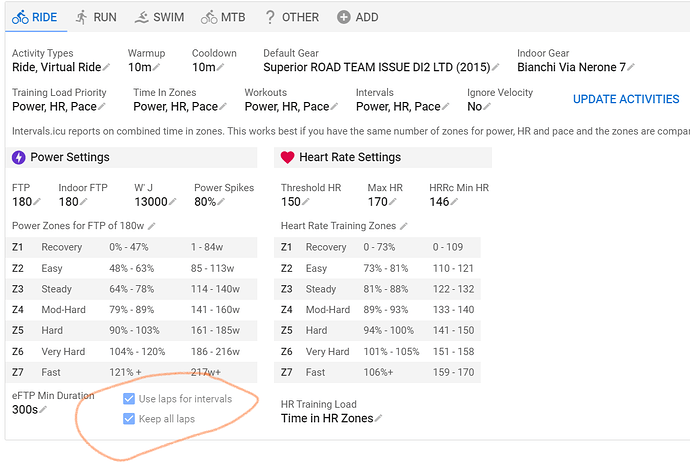690x463 pixels.
Task: Select the MTB tab
Action: 223,17
